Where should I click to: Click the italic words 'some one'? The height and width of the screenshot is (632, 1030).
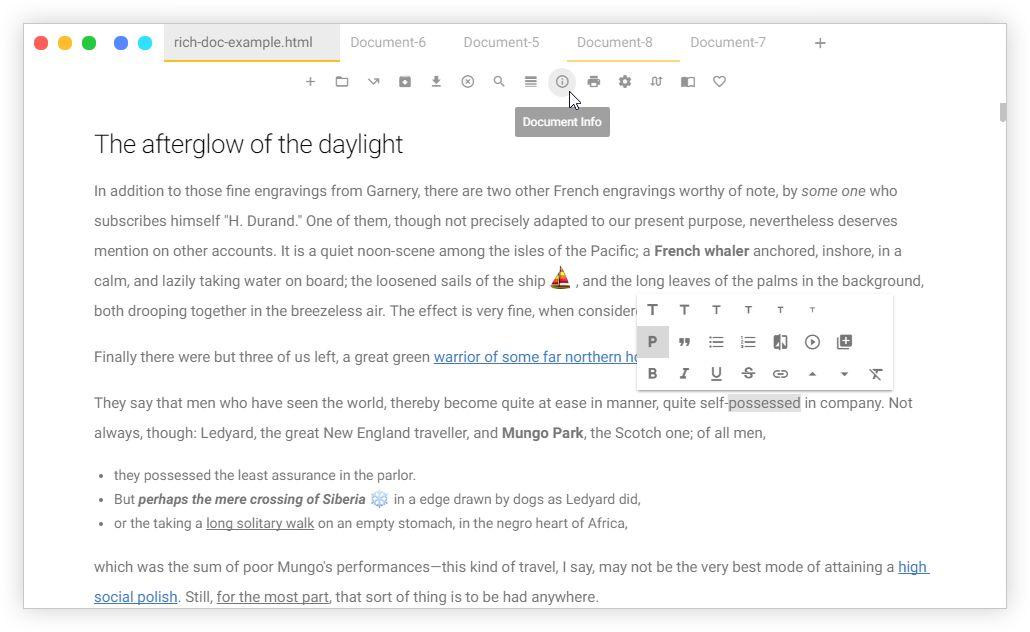[x=833, y=191]
